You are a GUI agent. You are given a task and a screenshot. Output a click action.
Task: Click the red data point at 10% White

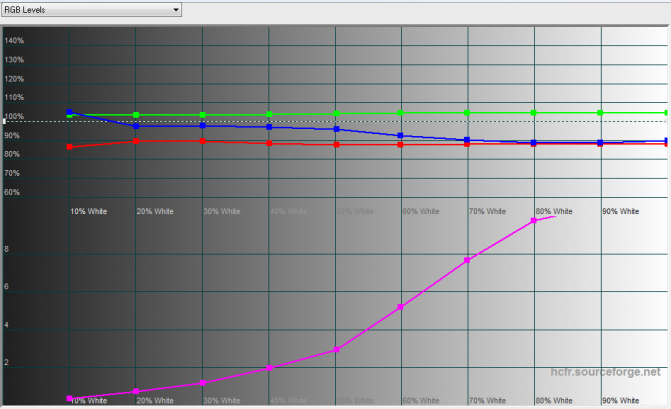click(69, 146)
